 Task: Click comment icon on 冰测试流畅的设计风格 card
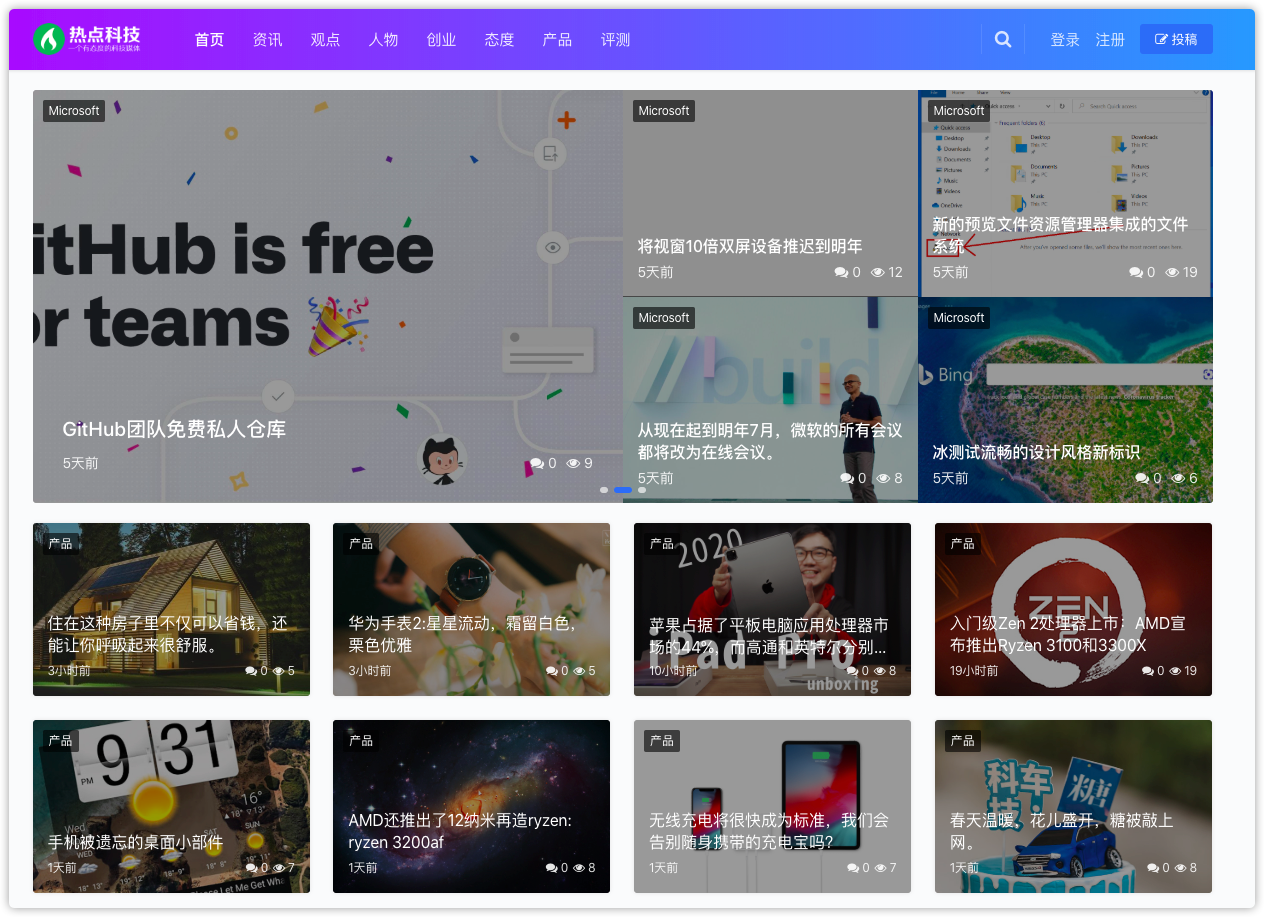coord(1142,478)
